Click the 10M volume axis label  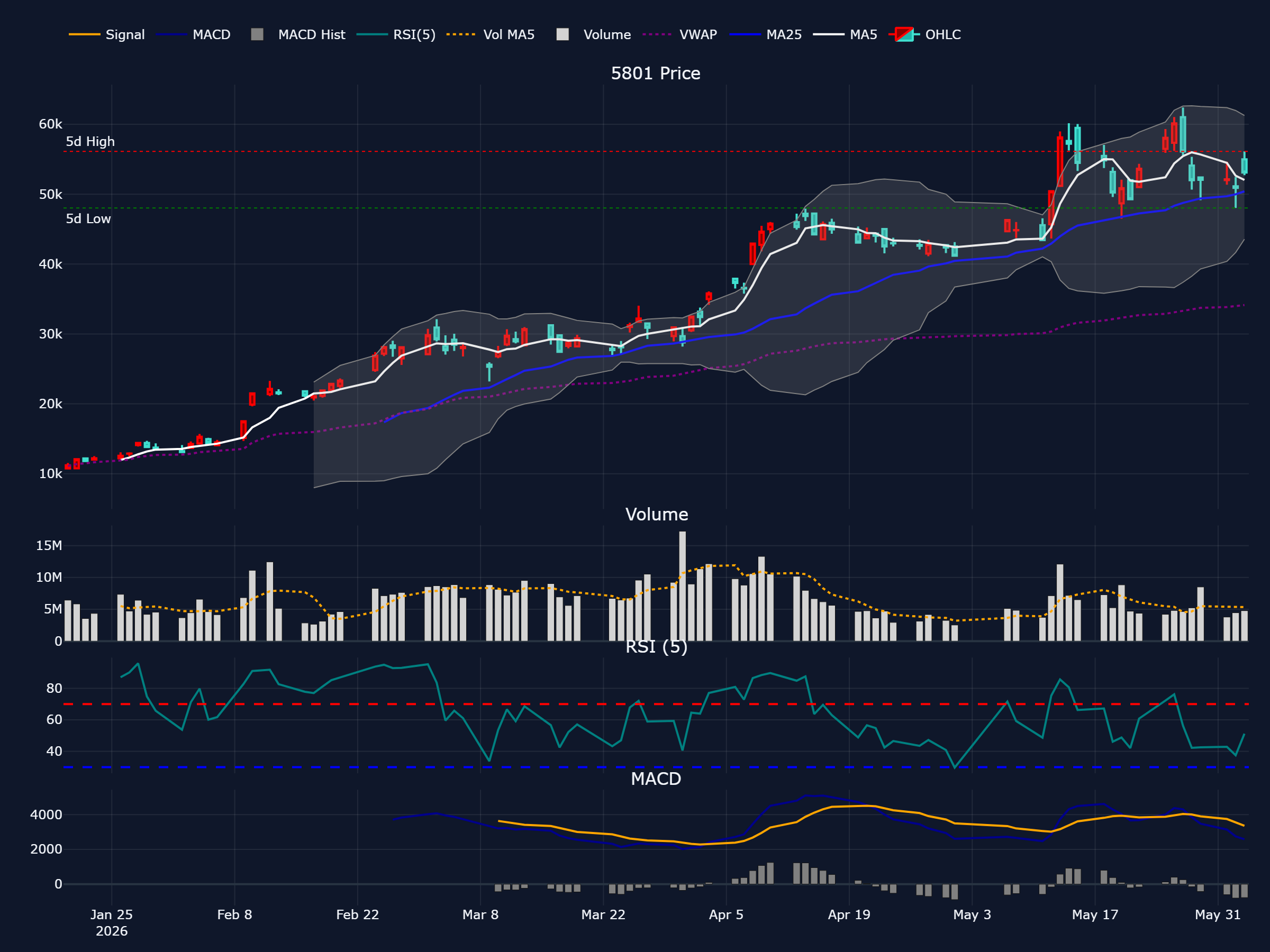point(49,578)
